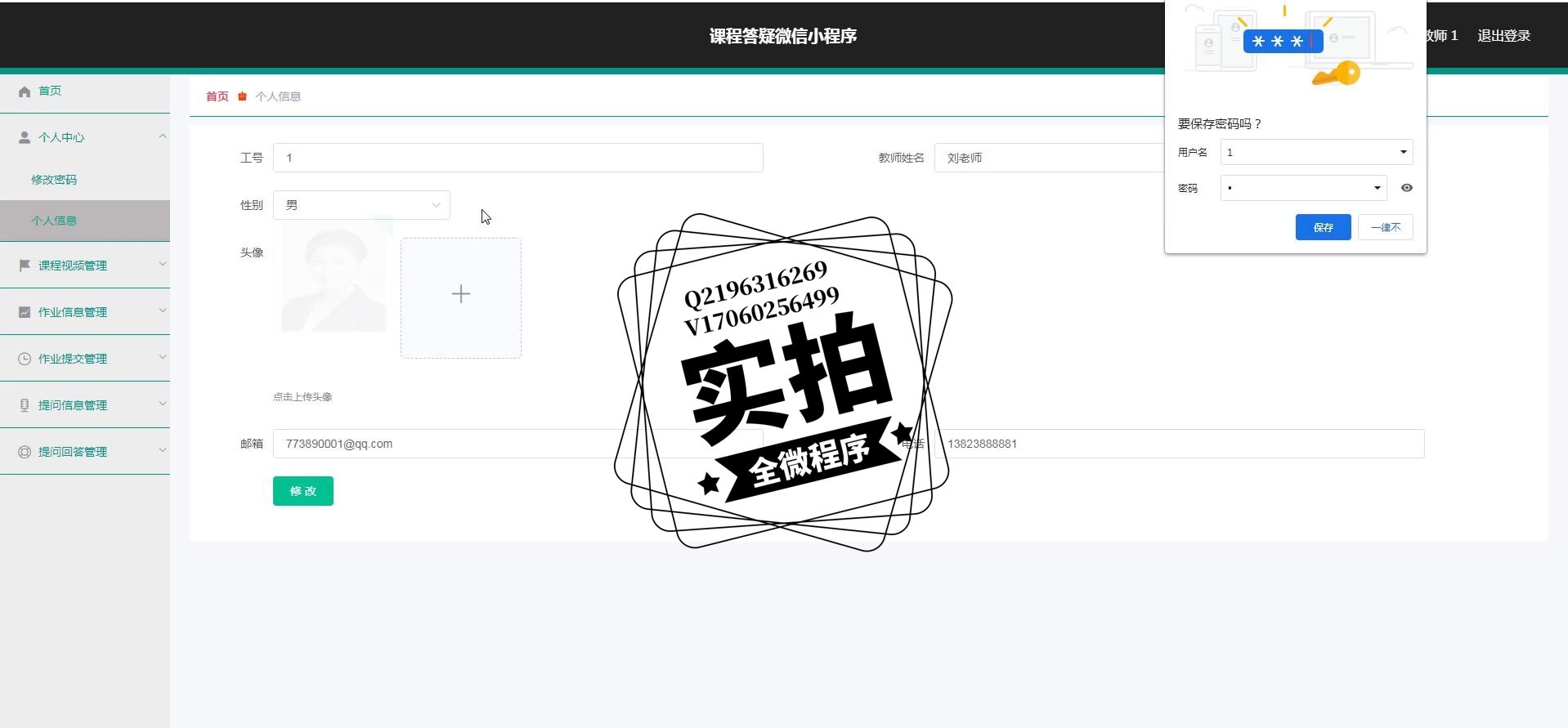Click 保存 to save password
The height and width of the screenshot is (728, 1568).
[x=1323, y=227]
